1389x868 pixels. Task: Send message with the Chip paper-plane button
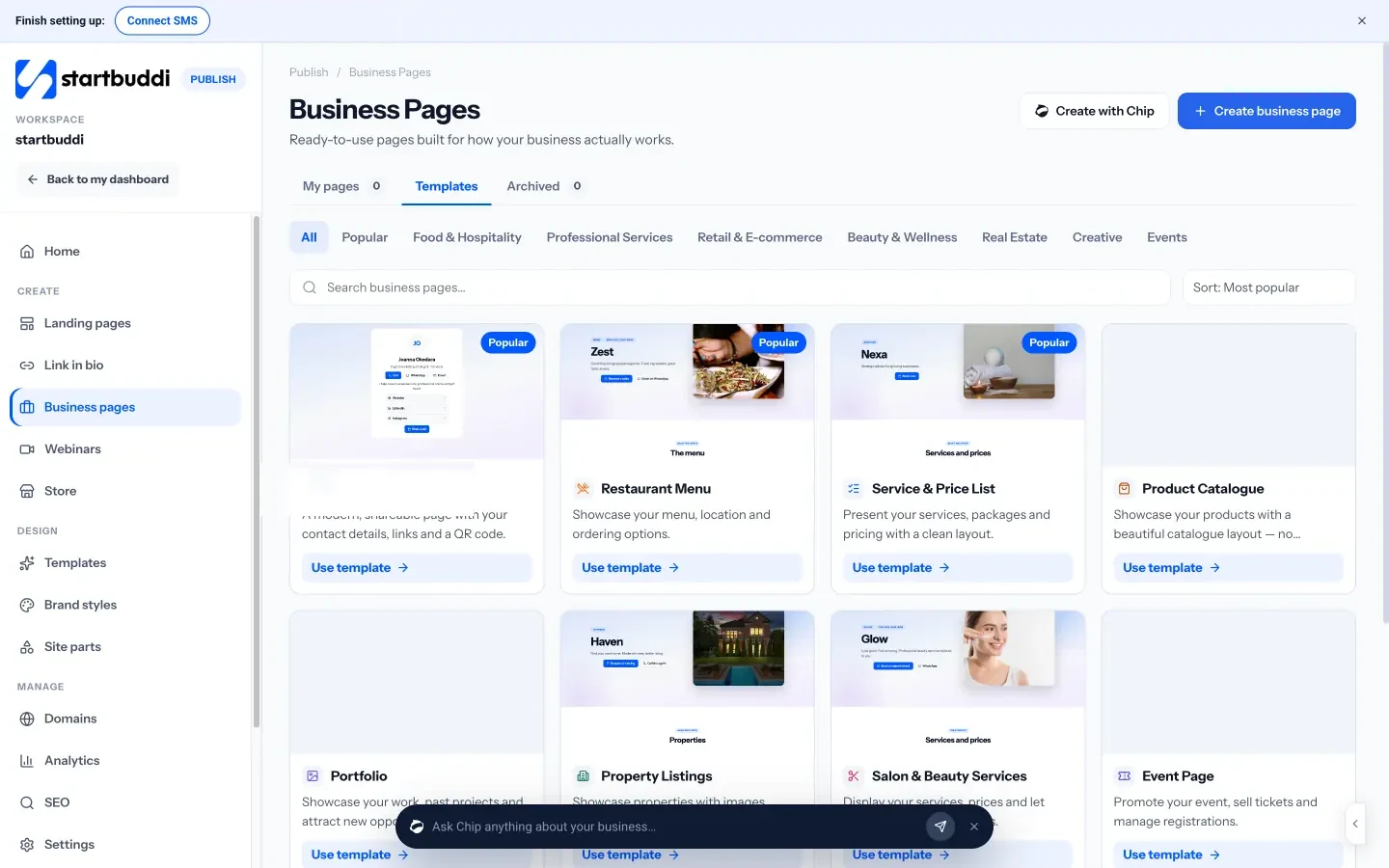pyautogui.click(x=940, y=827)
